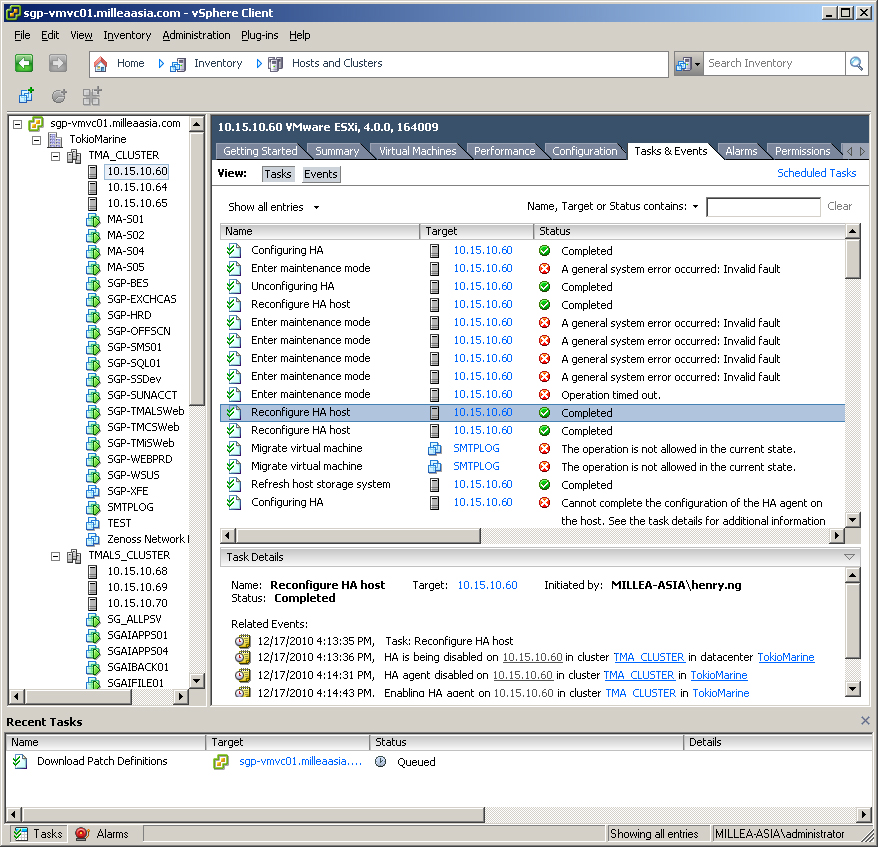
Task: Click the 10.15.10.60 target link in Task Details
Action: (488, 586)
